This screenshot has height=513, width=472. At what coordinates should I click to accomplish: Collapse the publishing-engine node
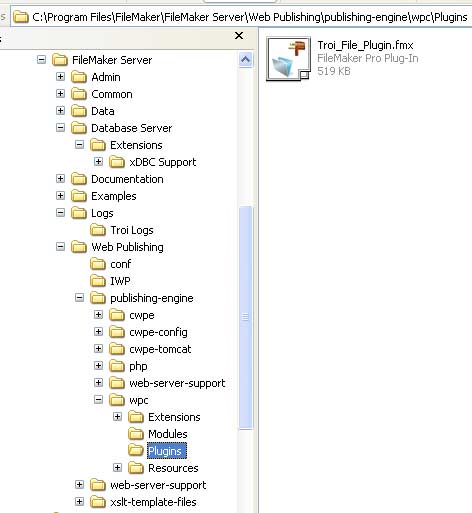point(79,298)
